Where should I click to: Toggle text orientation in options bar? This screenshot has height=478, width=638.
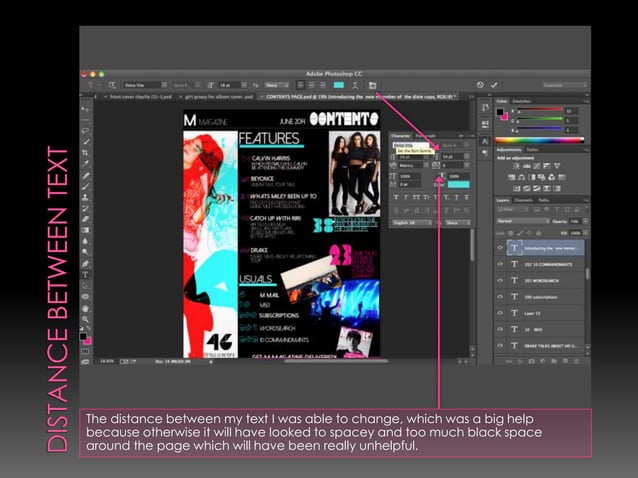pos(111,85)
